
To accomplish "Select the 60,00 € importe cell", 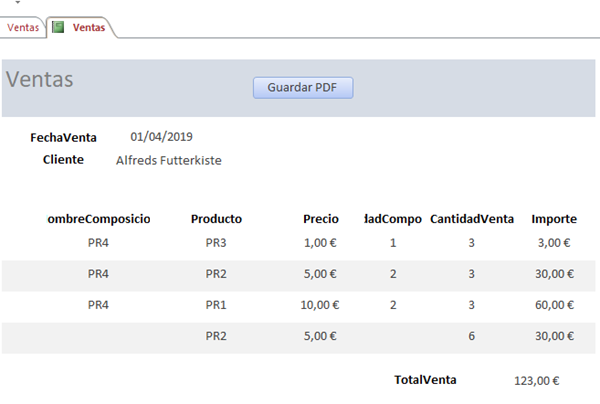I will coord(552,306).
